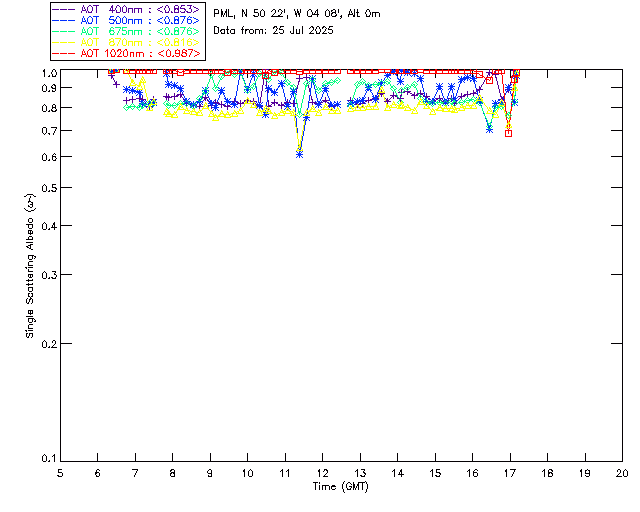Click the y-axis tick label 0.7
This screenshot has width=640, height=512.
point(49,131)
